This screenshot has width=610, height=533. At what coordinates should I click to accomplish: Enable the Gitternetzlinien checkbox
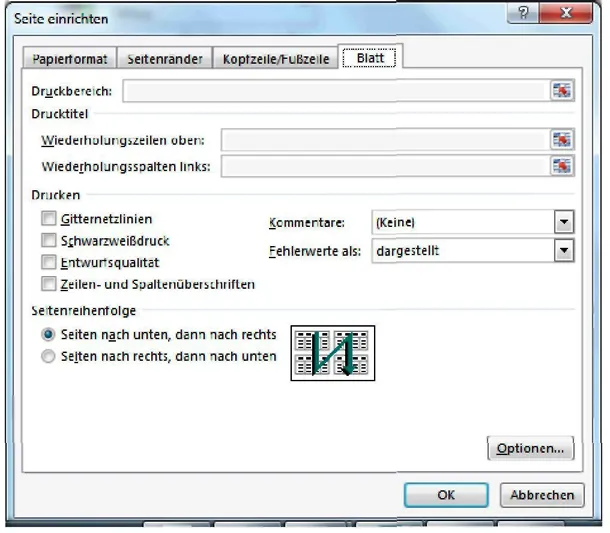pos(48,218)
